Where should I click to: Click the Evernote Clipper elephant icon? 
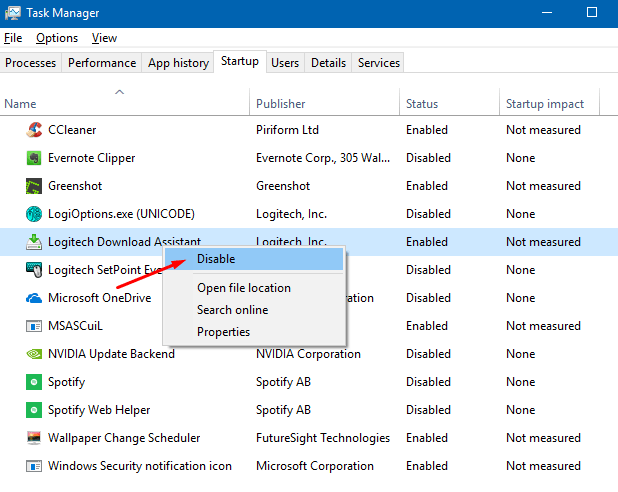click(x=34, y=158)
